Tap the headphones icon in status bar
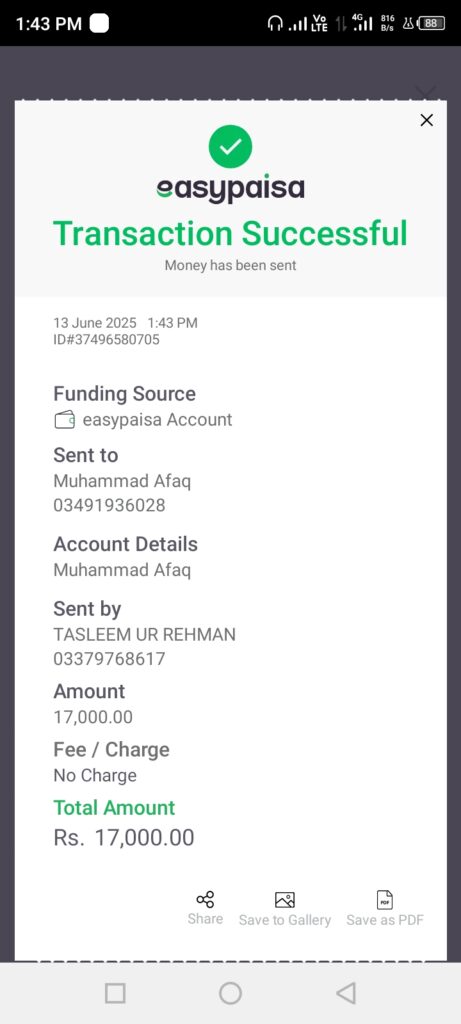The image size is (461, 1024). (x=276, y=24)
